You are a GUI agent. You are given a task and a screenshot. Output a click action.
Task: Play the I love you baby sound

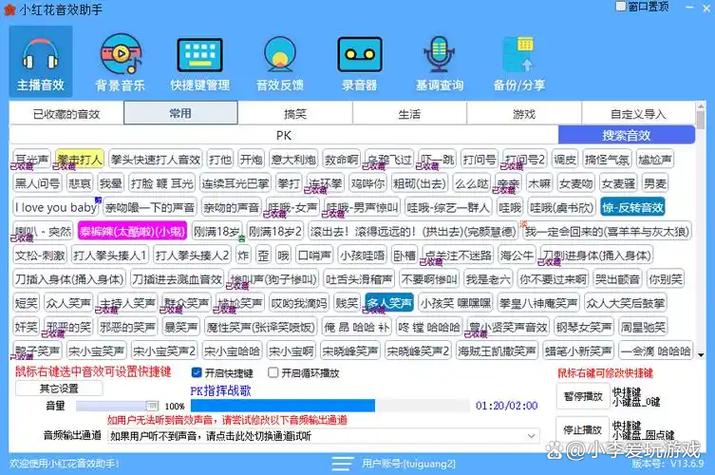[x=56, y=207]
